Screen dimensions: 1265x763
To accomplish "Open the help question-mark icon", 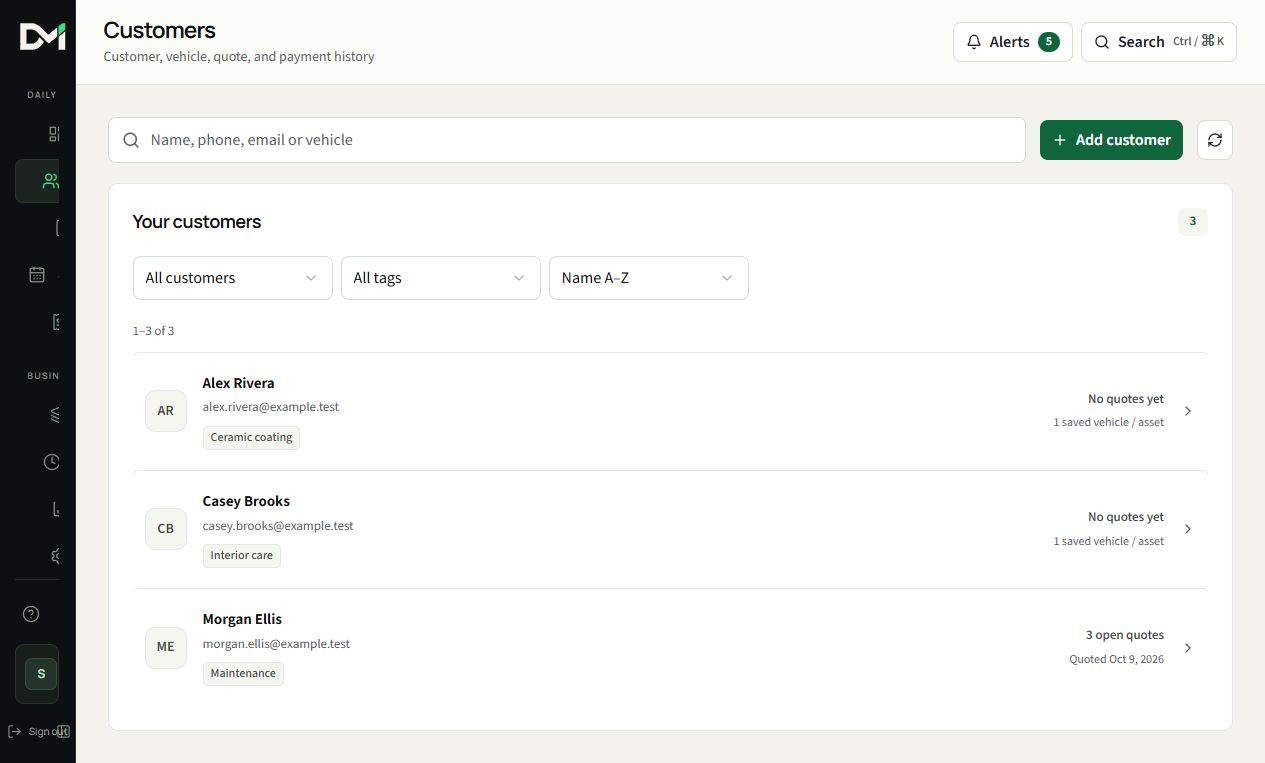I will click(x=31, y=614).
